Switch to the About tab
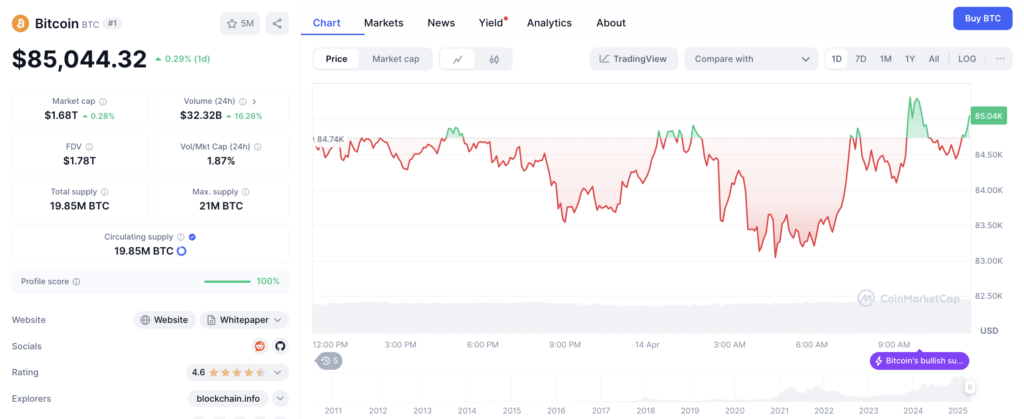1024x419 pixels. [611, 23]
